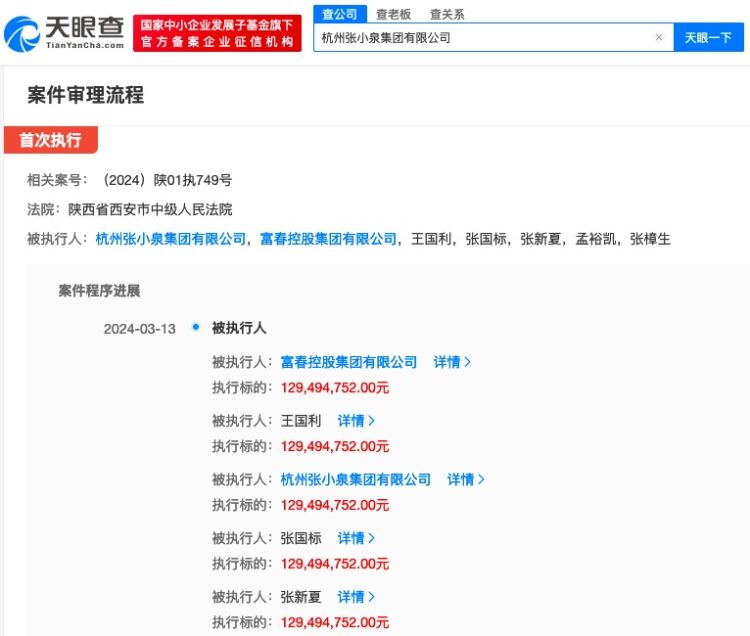Open 富春控股集团有限公司 link in the top 被执行人 line
This screenshot has height=636, width=750.
[x=328, y=239]
